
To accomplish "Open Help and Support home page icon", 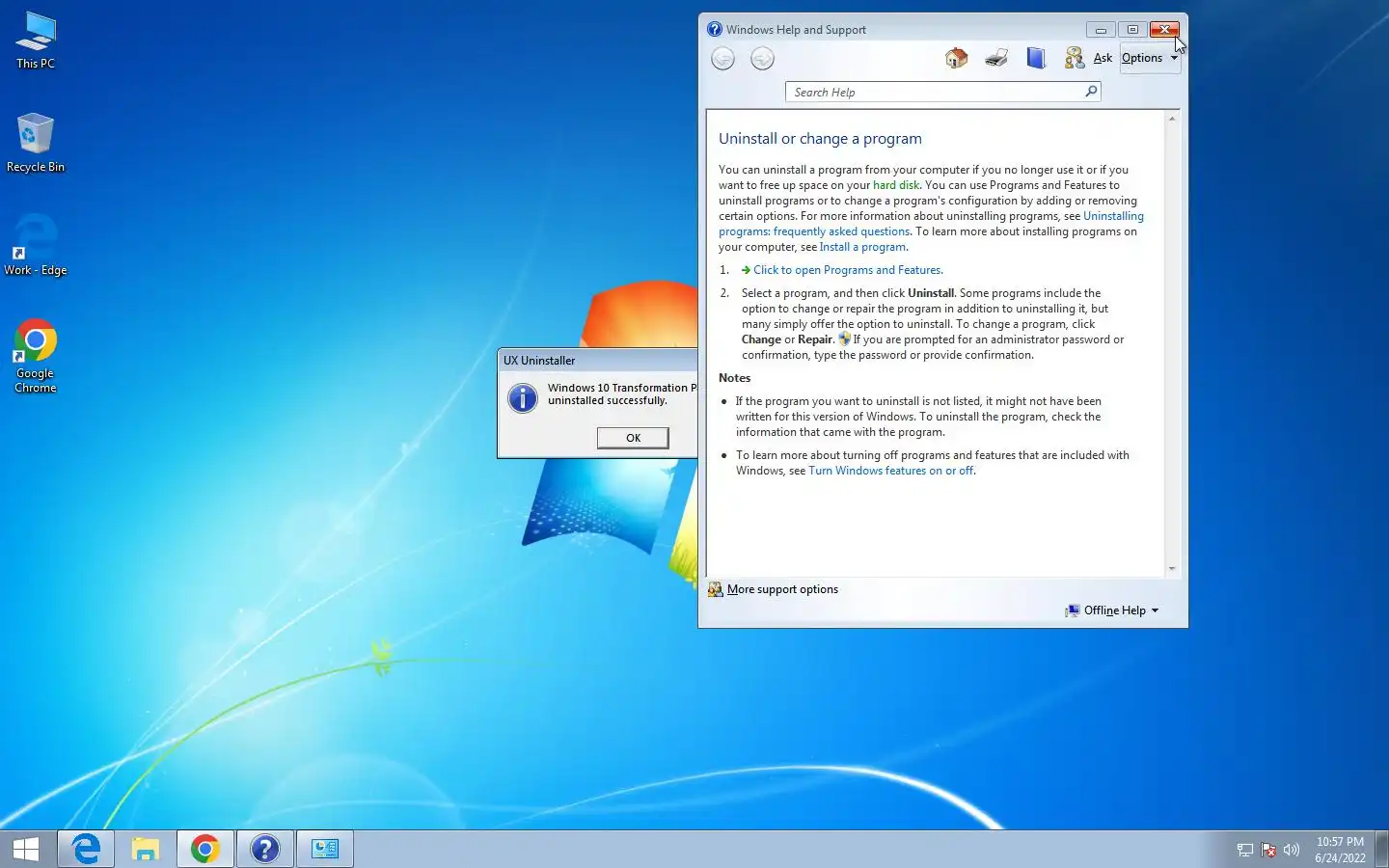I will coord(957,58).
